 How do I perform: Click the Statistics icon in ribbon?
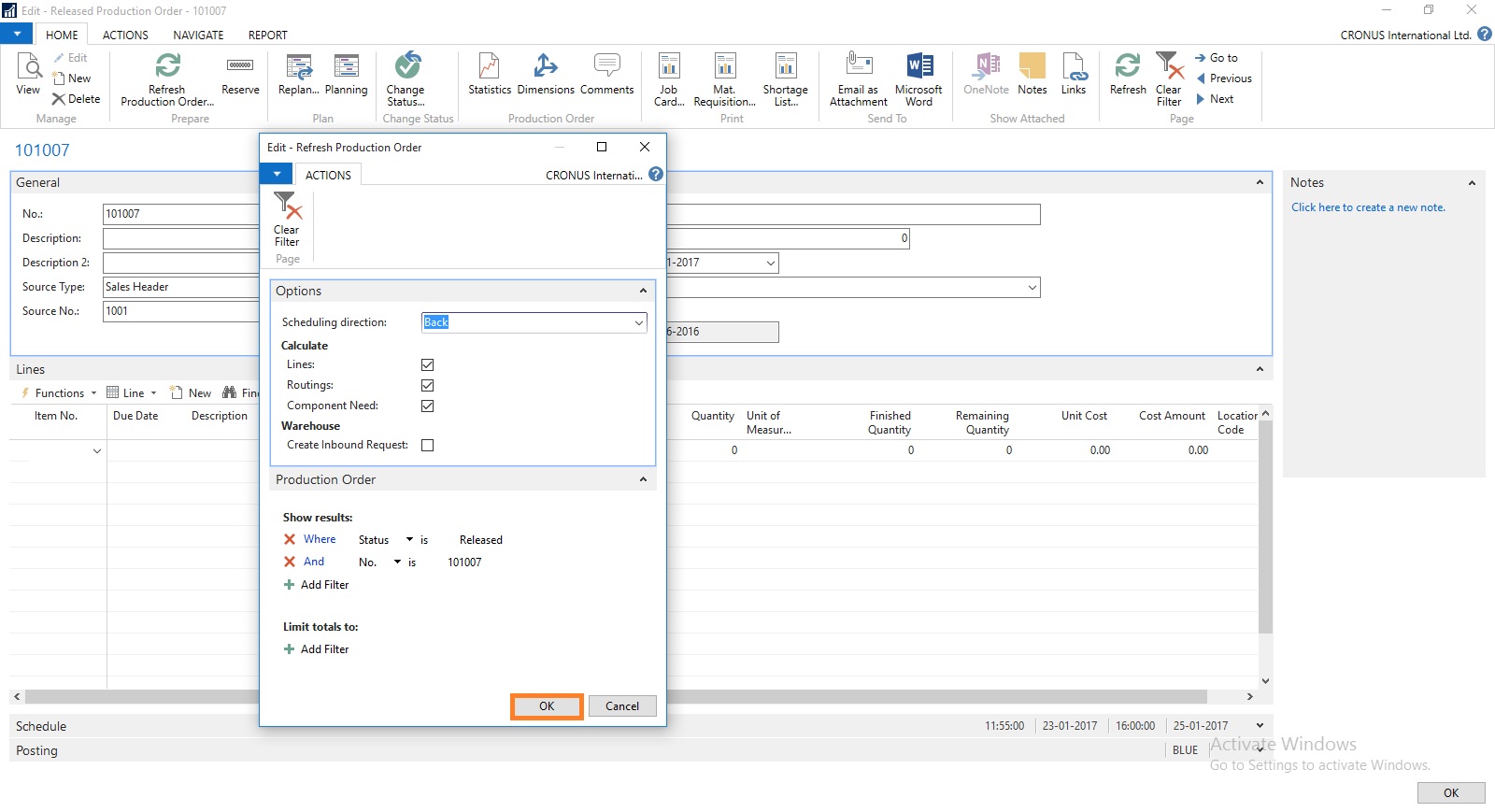coord(489,75)
